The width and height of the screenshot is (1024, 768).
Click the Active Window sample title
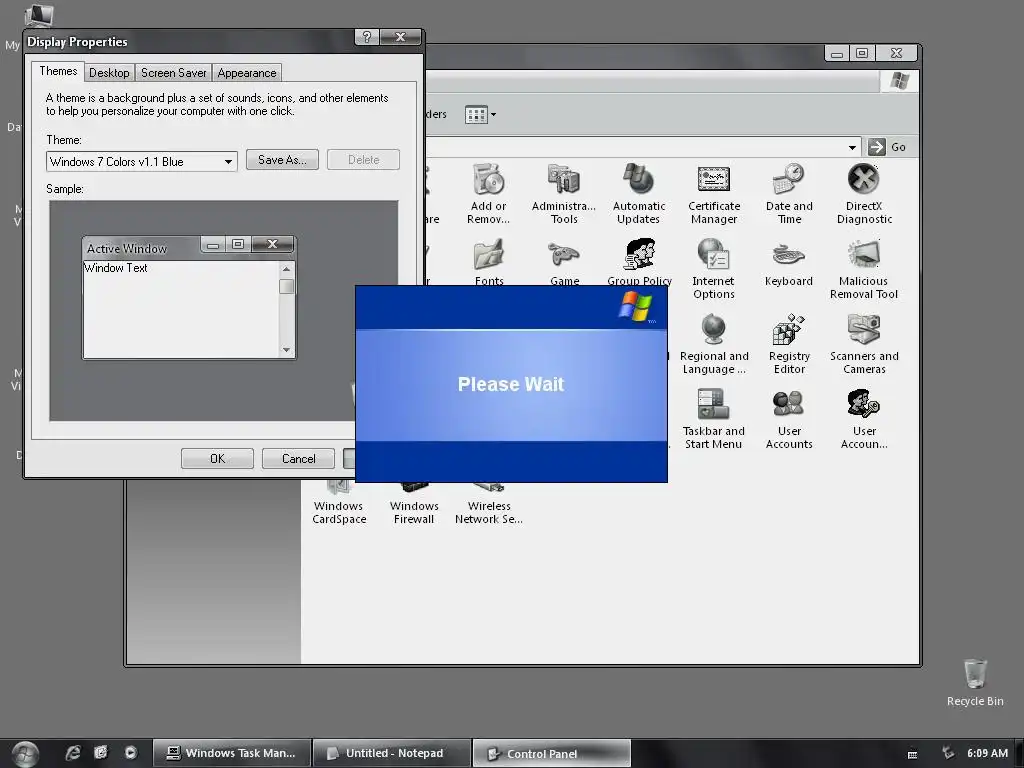pyautogui.click(x=127, y=249)
